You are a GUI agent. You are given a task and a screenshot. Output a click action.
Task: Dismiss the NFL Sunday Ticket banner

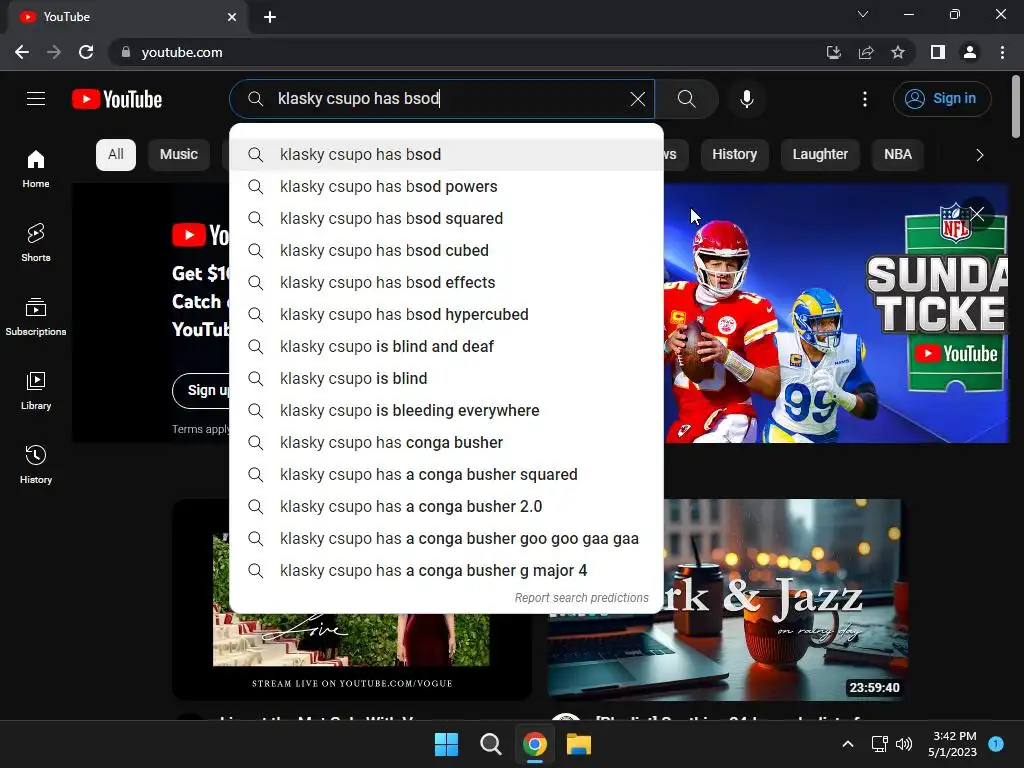click(977, 214)
